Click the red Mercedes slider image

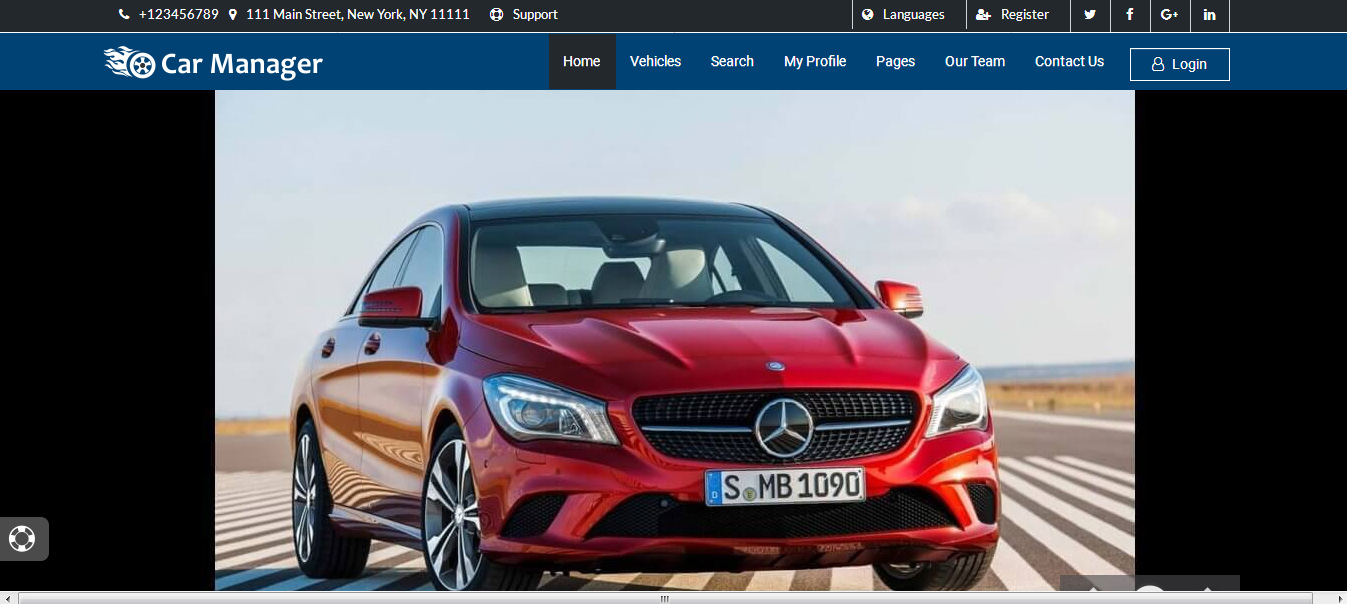coord(675,340)
